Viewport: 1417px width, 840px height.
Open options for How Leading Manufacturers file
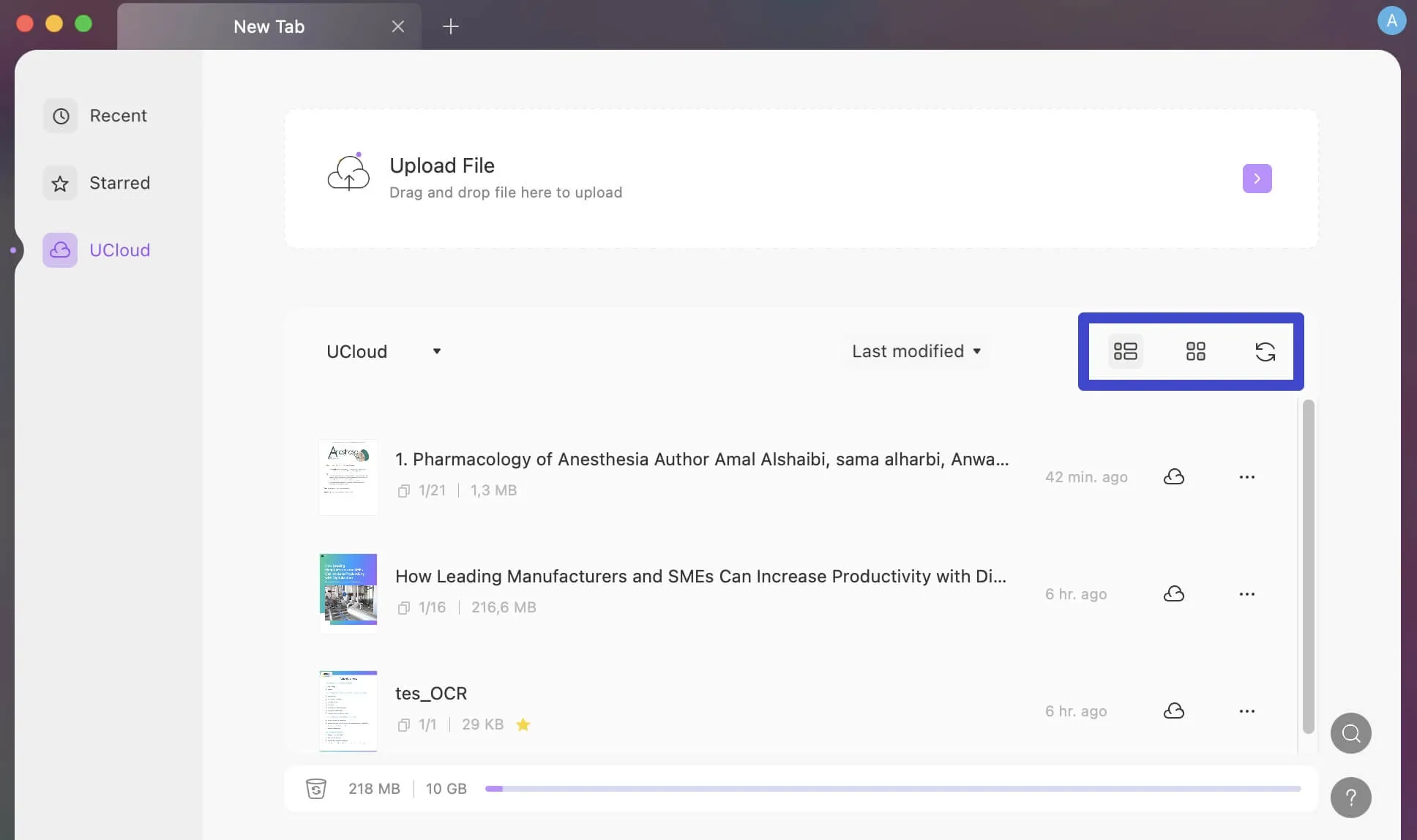coord(1247,594)
